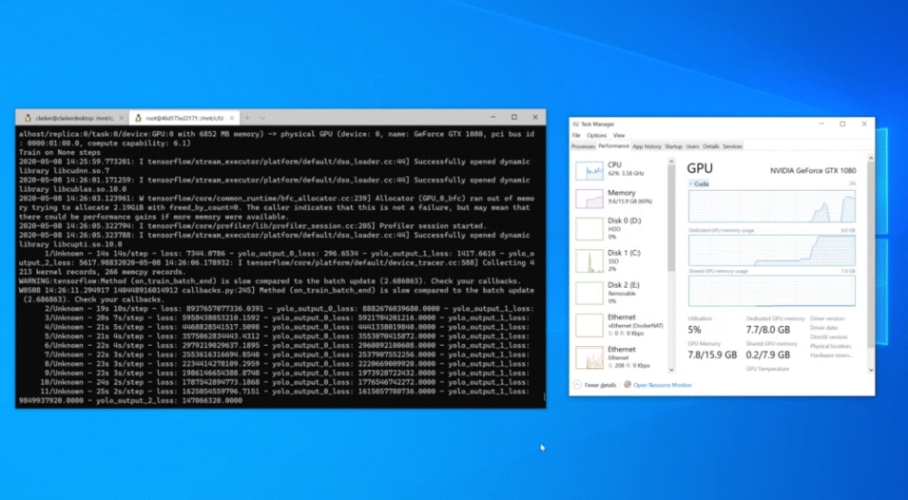Click the 7.7/8.0 GB dedicated memory value
This screenshot has width=908, height=500.
pos(768,330)
